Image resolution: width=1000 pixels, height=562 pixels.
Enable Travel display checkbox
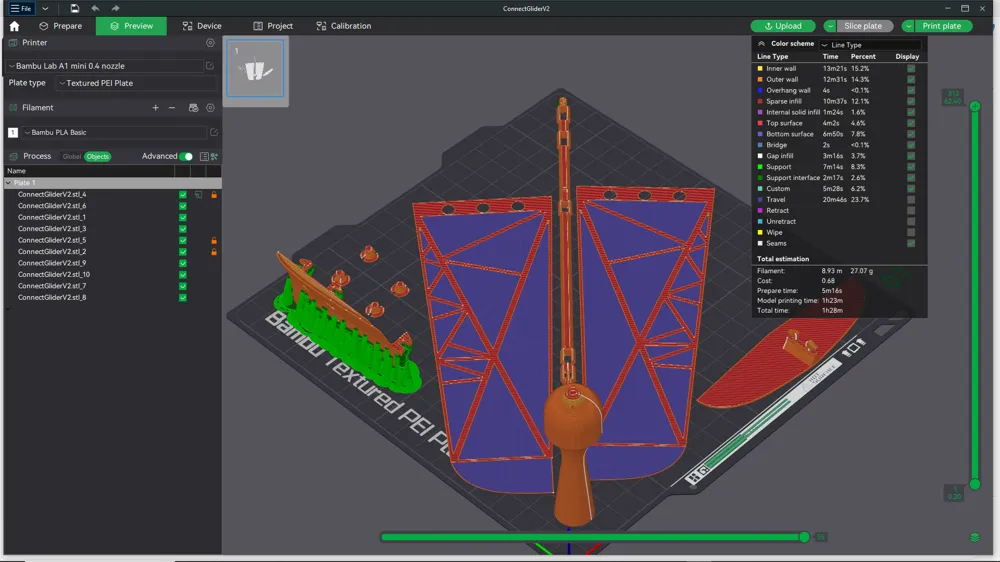tap(911, 200)
